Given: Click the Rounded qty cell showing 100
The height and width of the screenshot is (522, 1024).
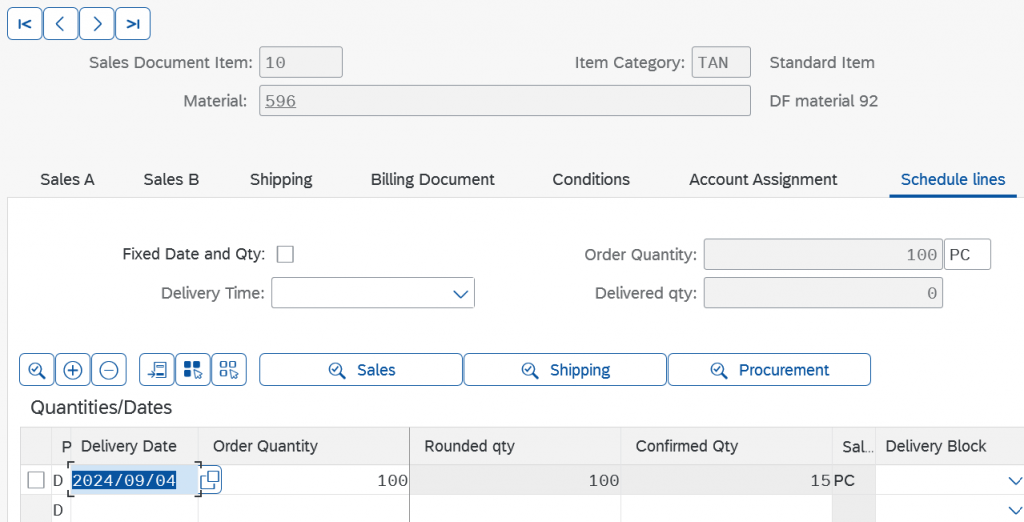Looking at the screenshot, I should point(515,481).
